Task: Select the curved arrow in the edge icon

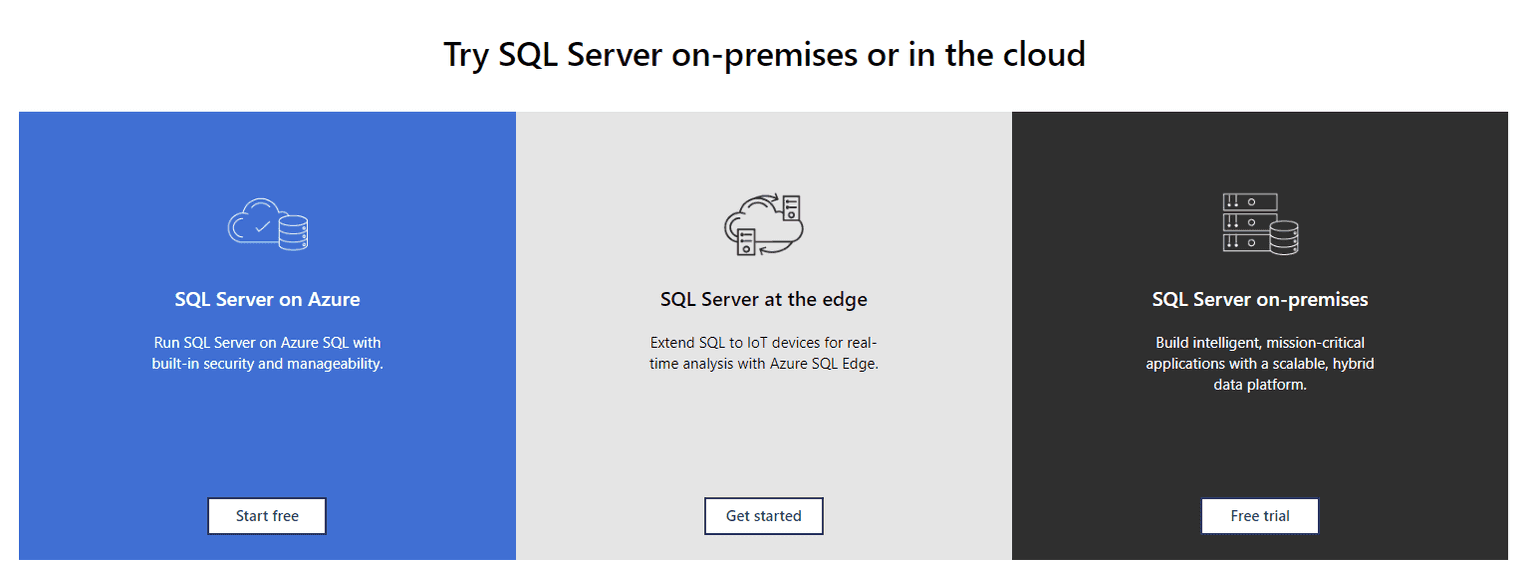Action: pos(770,198)
